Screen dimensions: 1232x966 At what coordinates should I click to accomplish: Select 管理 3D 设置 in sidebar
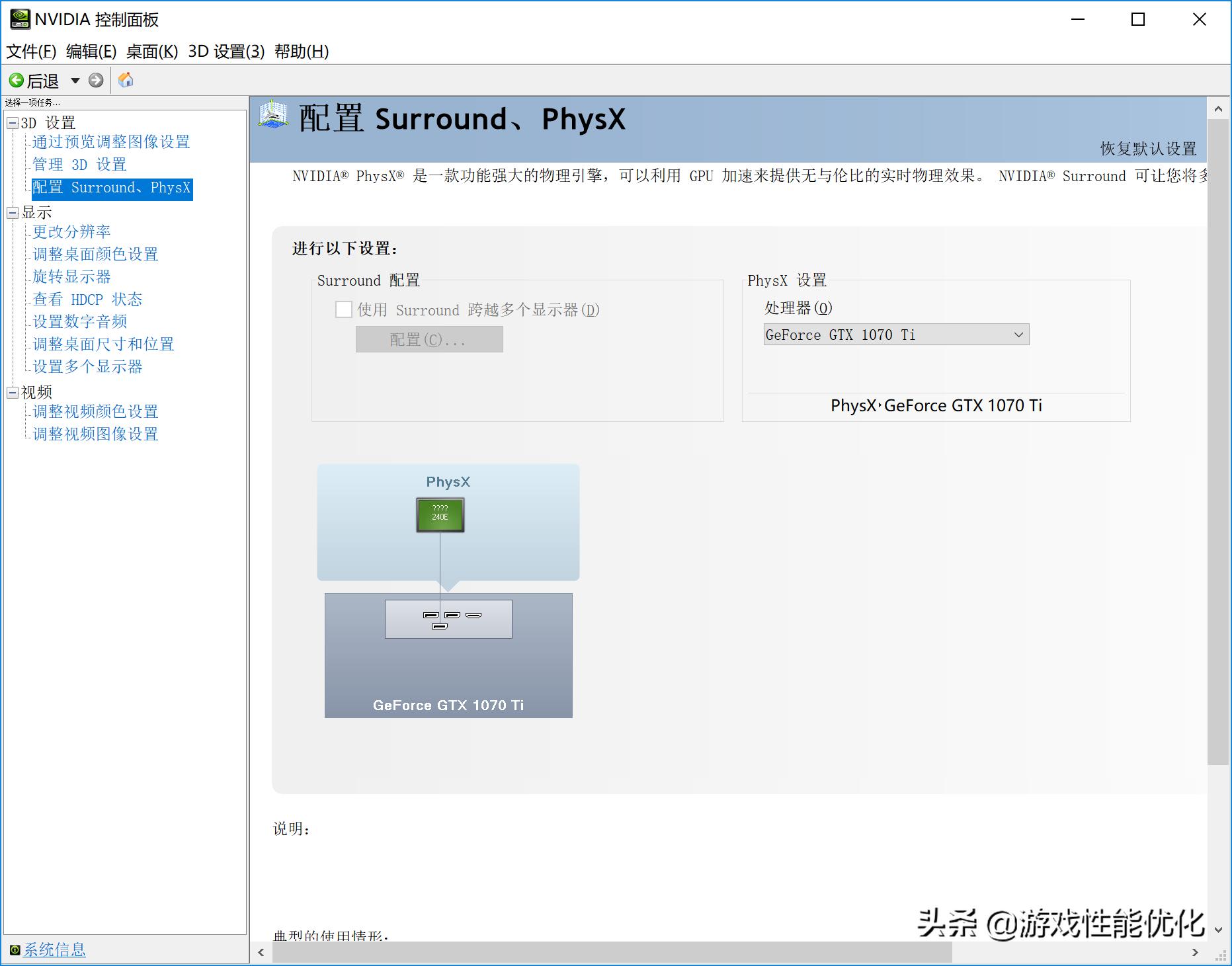pos(79,165)
